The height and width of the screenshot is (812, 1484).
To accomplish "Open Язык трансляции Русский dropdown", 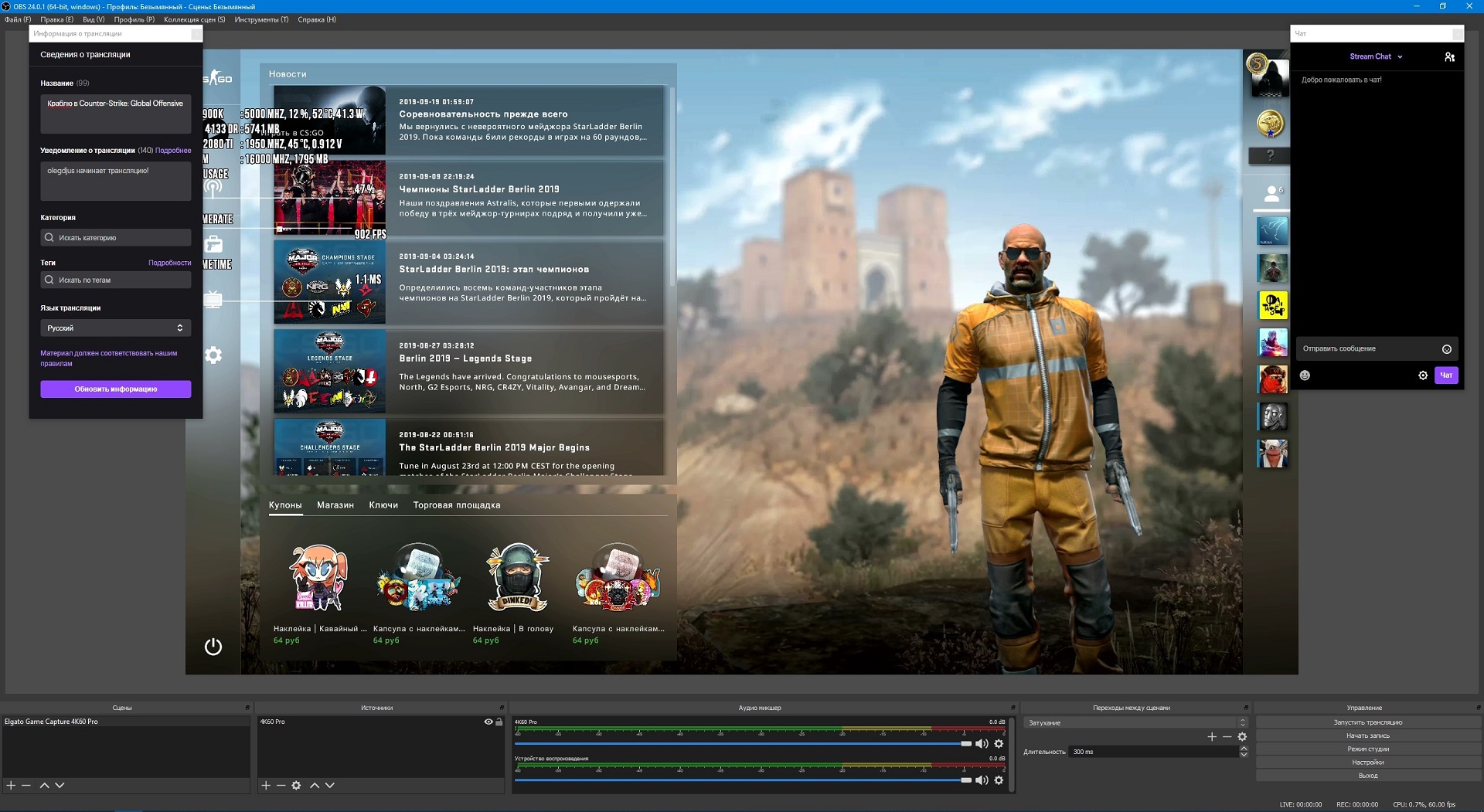I will point(116,328).
